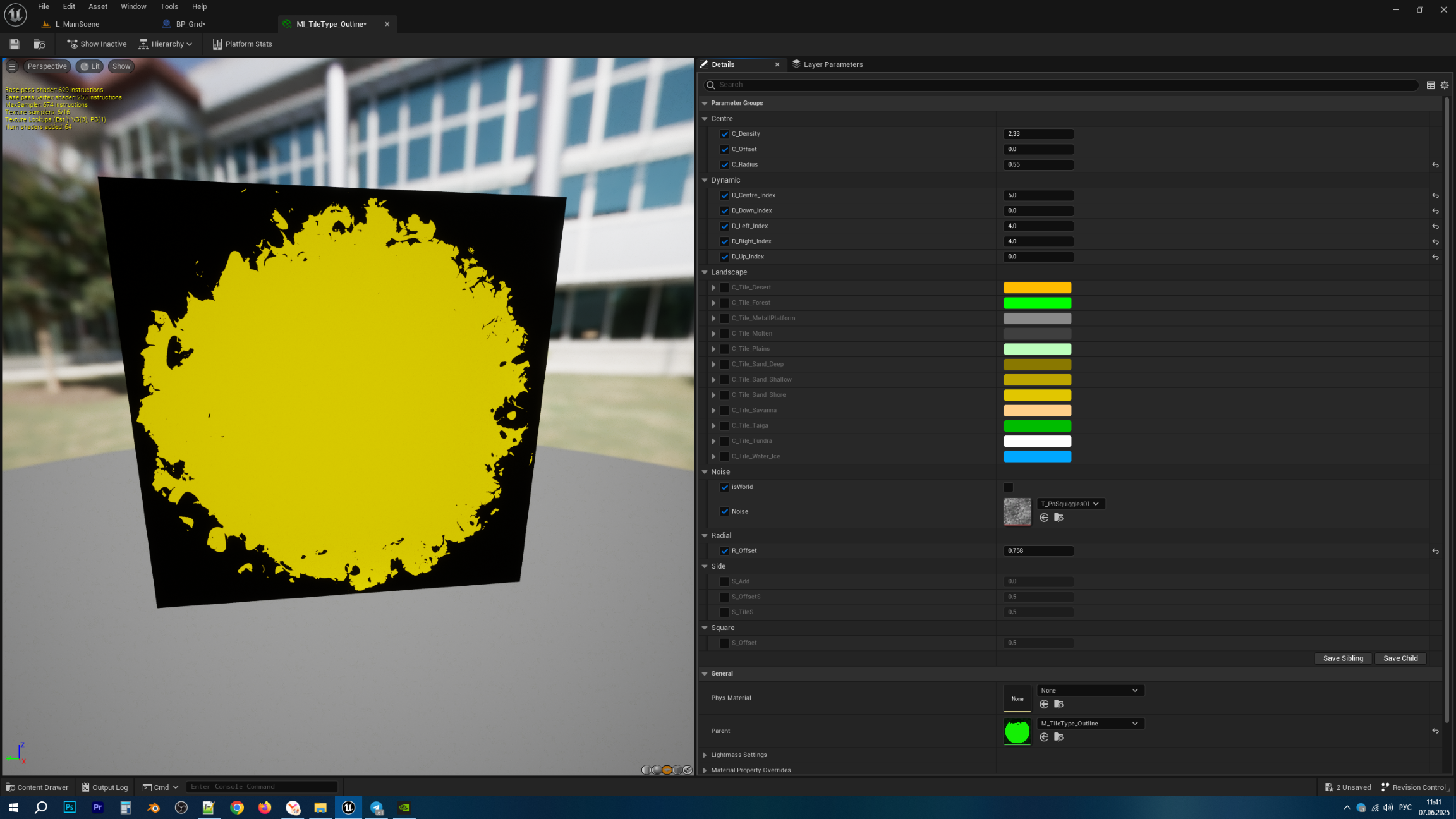
Task: Reset R_Offset to default value
Action: 1435,551
